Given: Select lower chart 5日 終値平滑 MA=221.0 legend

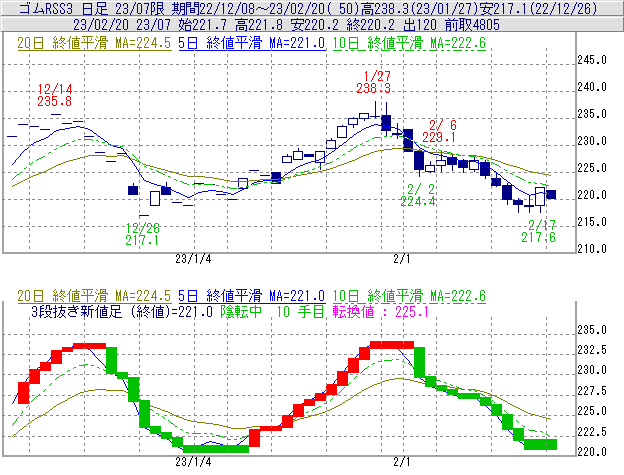Looking at the screenshot, I should 252,296.
